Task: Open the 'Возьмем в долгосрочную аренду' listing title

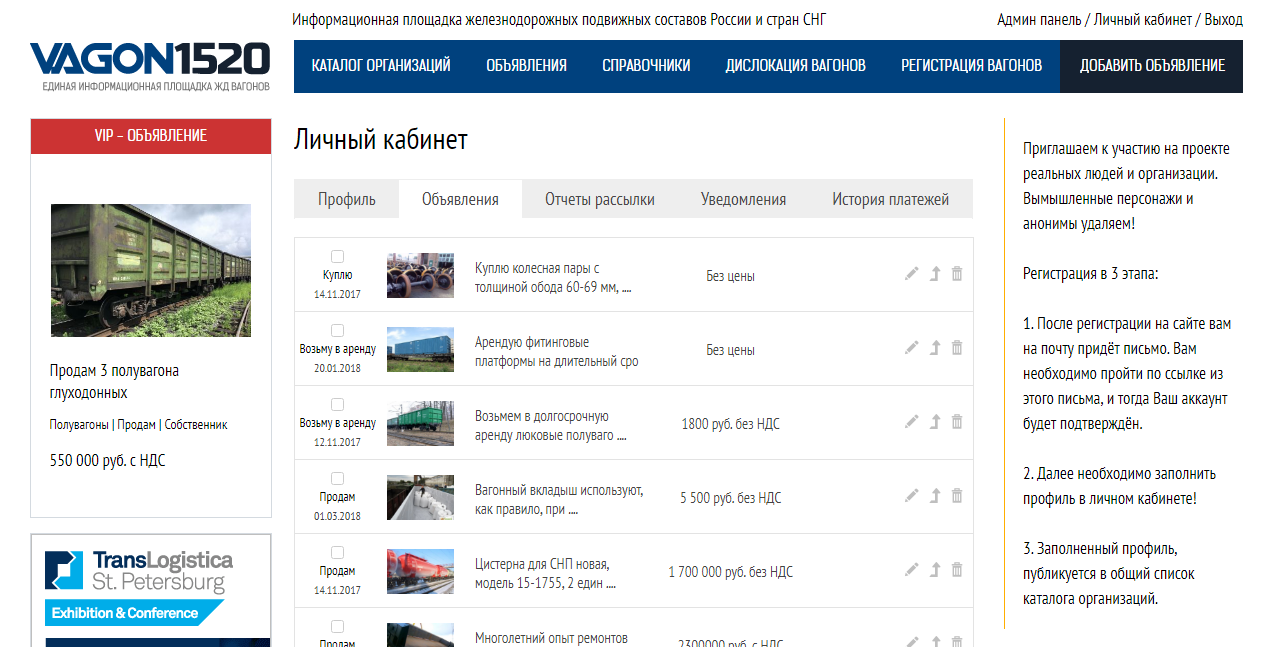Action: pyautogui.click(x=550, y=426)
